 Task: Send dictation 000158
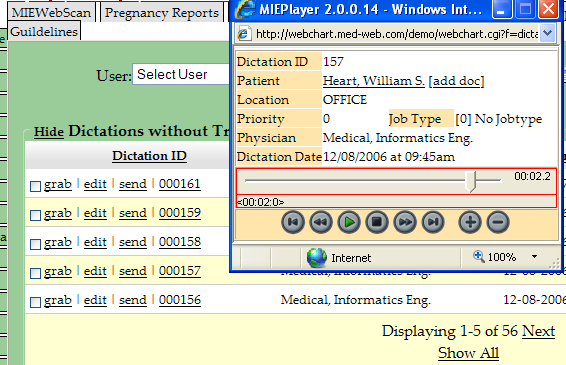pyautogui.click(x=133, y=242)
